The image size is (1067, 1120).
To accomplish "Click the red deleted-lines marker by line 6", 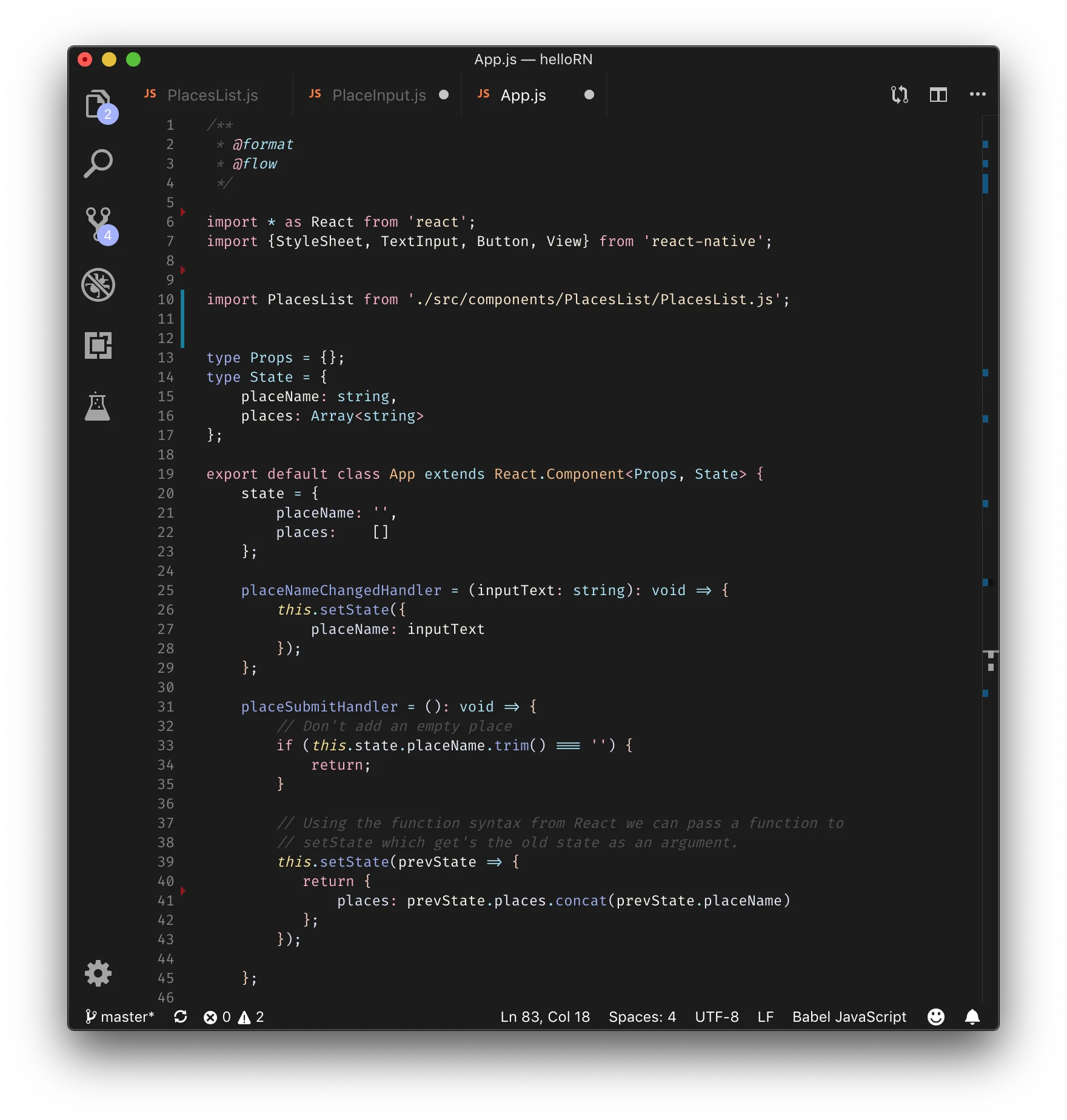I will 182,212.
